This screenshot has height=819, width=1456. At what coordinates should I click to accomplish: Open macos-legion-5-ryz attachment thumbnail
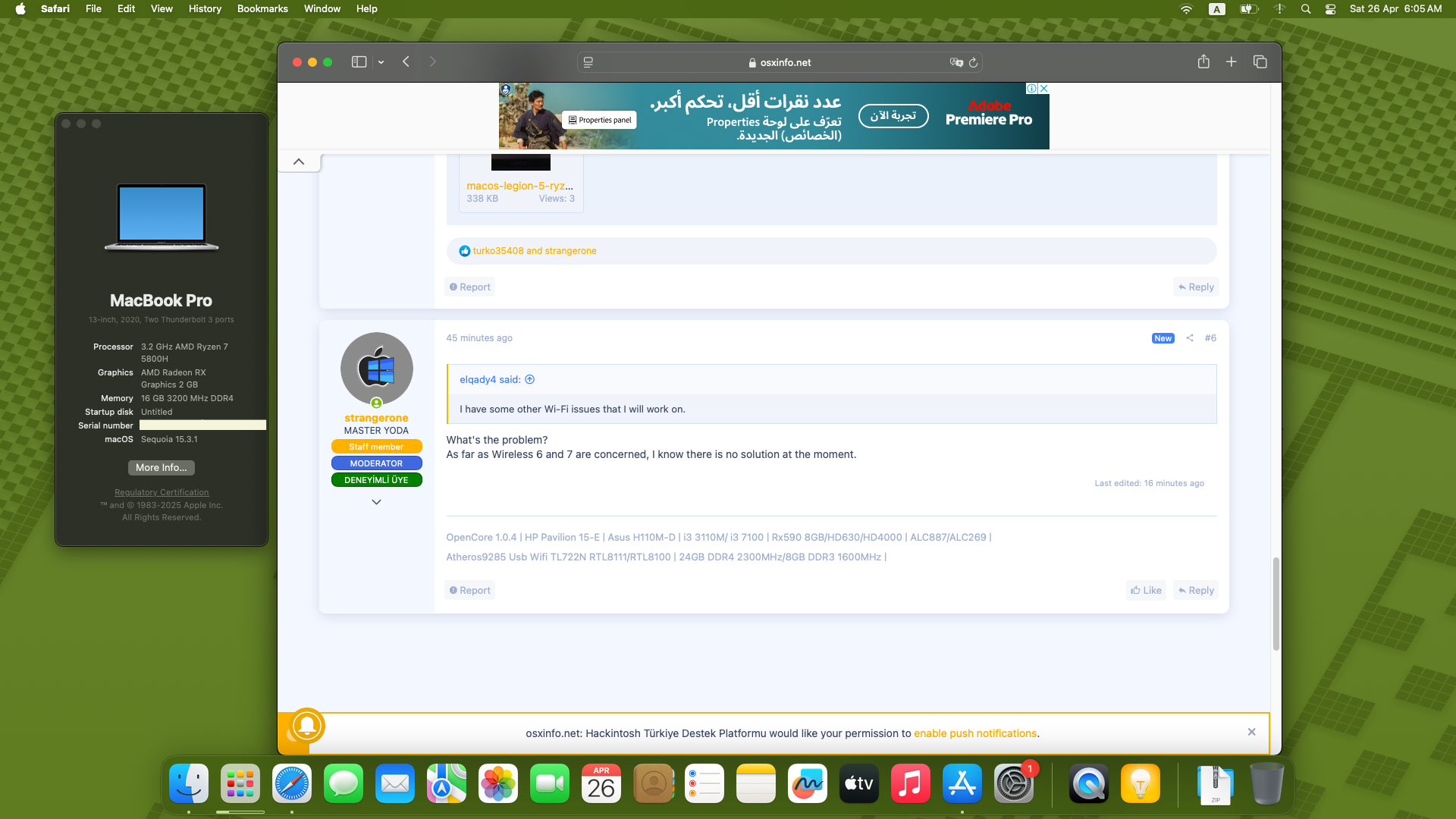pyautogui.click(x=520, y=162)
